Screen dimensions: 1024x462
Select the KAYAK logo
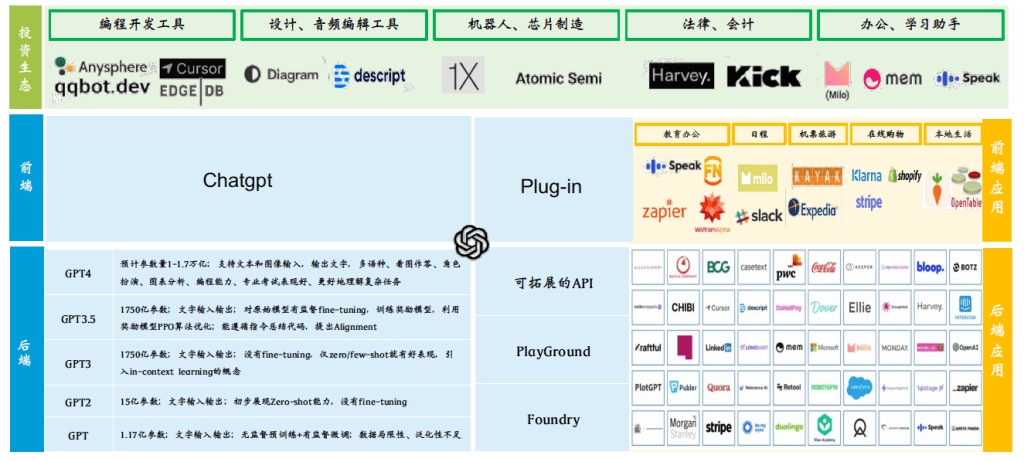tap(817, 176)
